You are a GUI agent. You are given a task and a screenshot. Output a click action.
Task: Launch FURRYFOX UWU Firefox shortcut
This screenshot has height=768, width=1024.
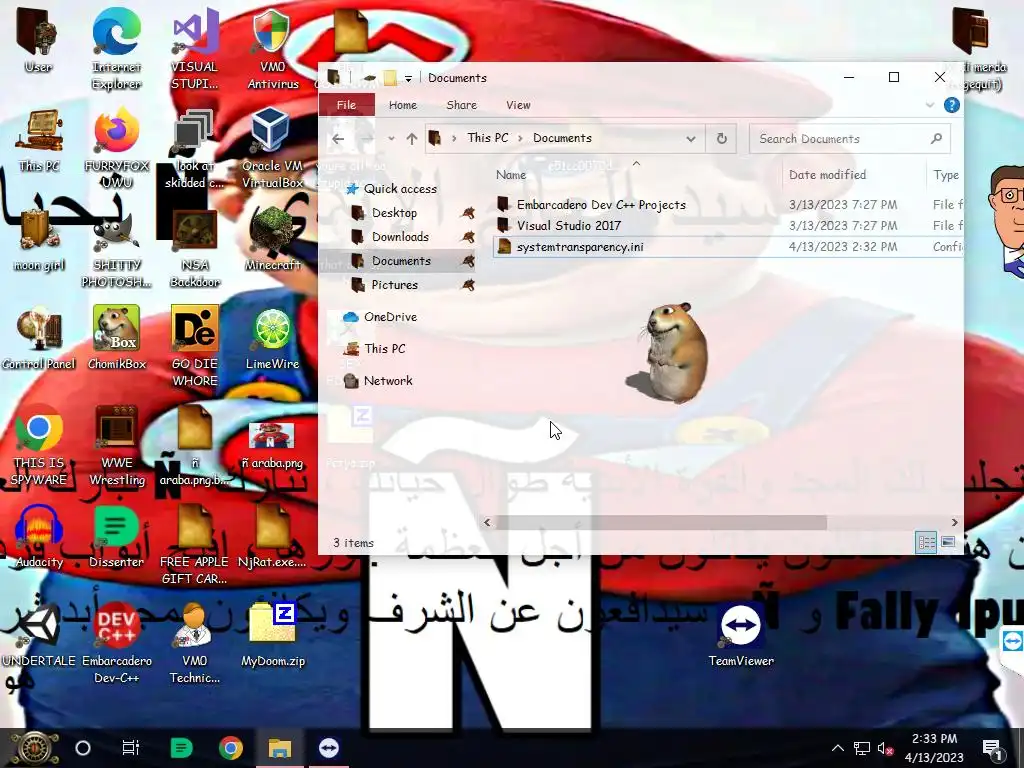(x=117, y=148)
